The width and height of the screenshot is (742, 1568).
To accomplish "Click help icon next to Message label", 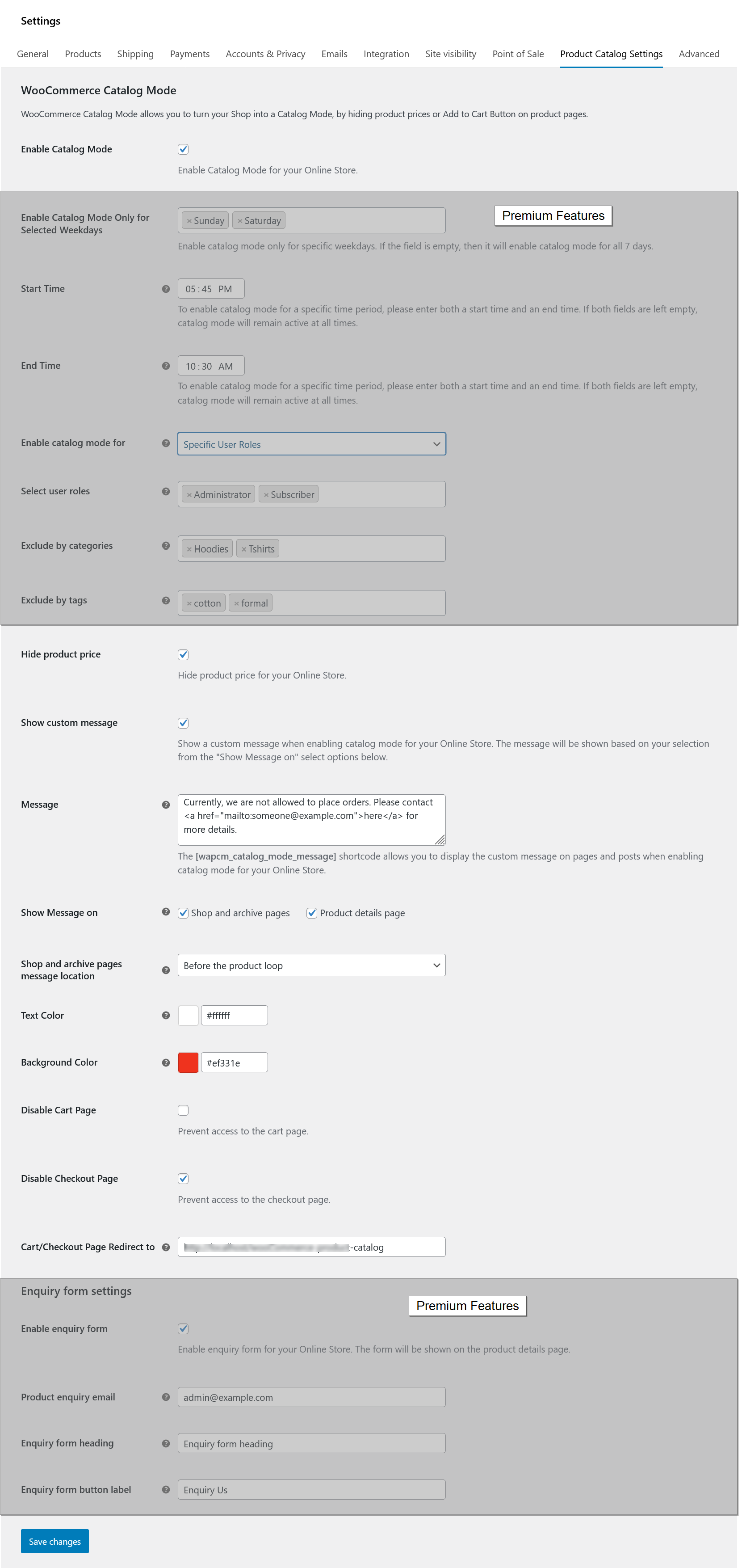I will [x=165, y=805].
